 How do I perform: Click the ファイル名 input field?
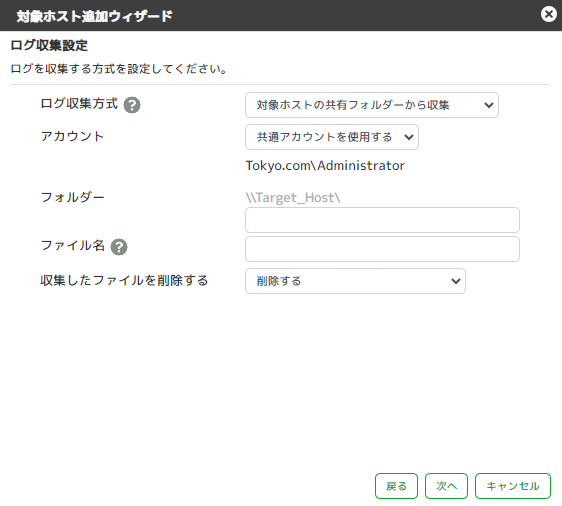382,249
